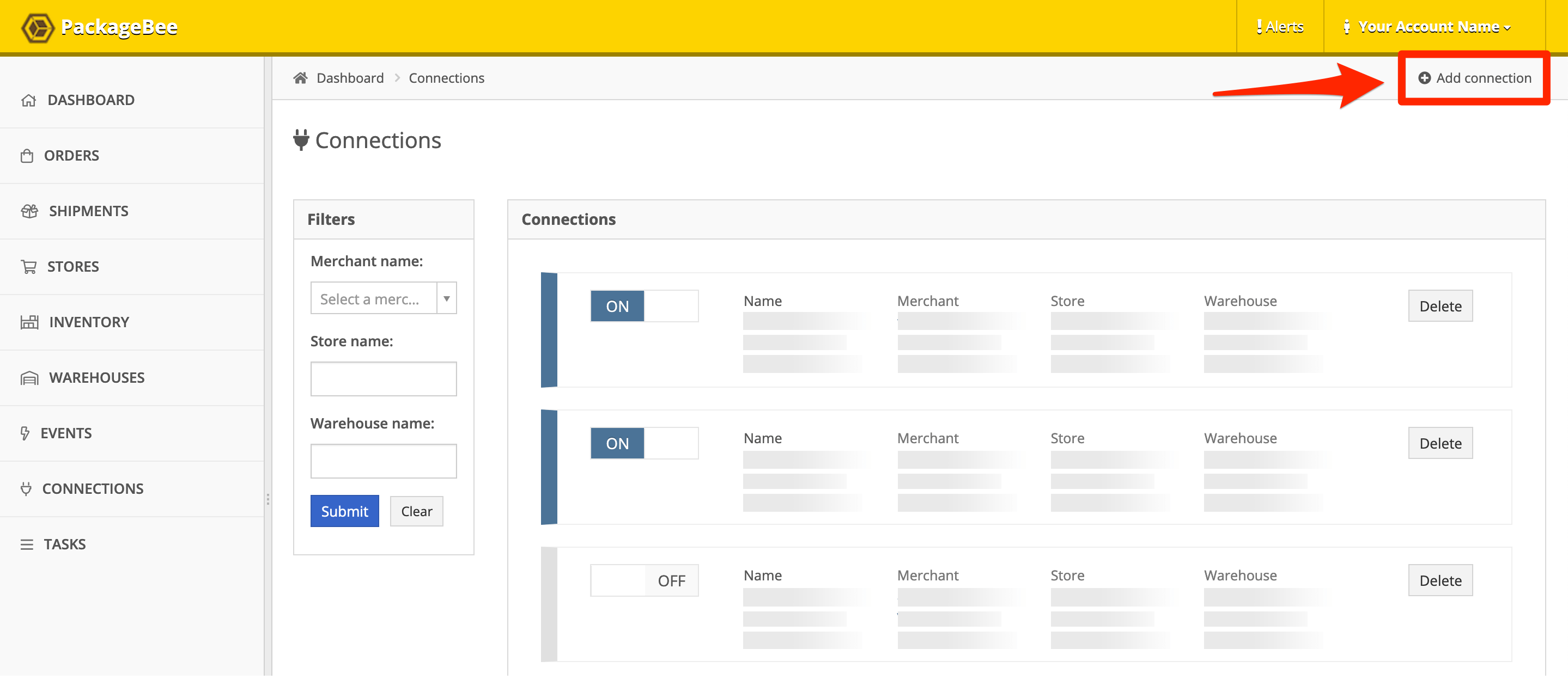Click the Orders bag icon in sidebar
This screenshot has width=1568, height=698.
tap(27, 156)
